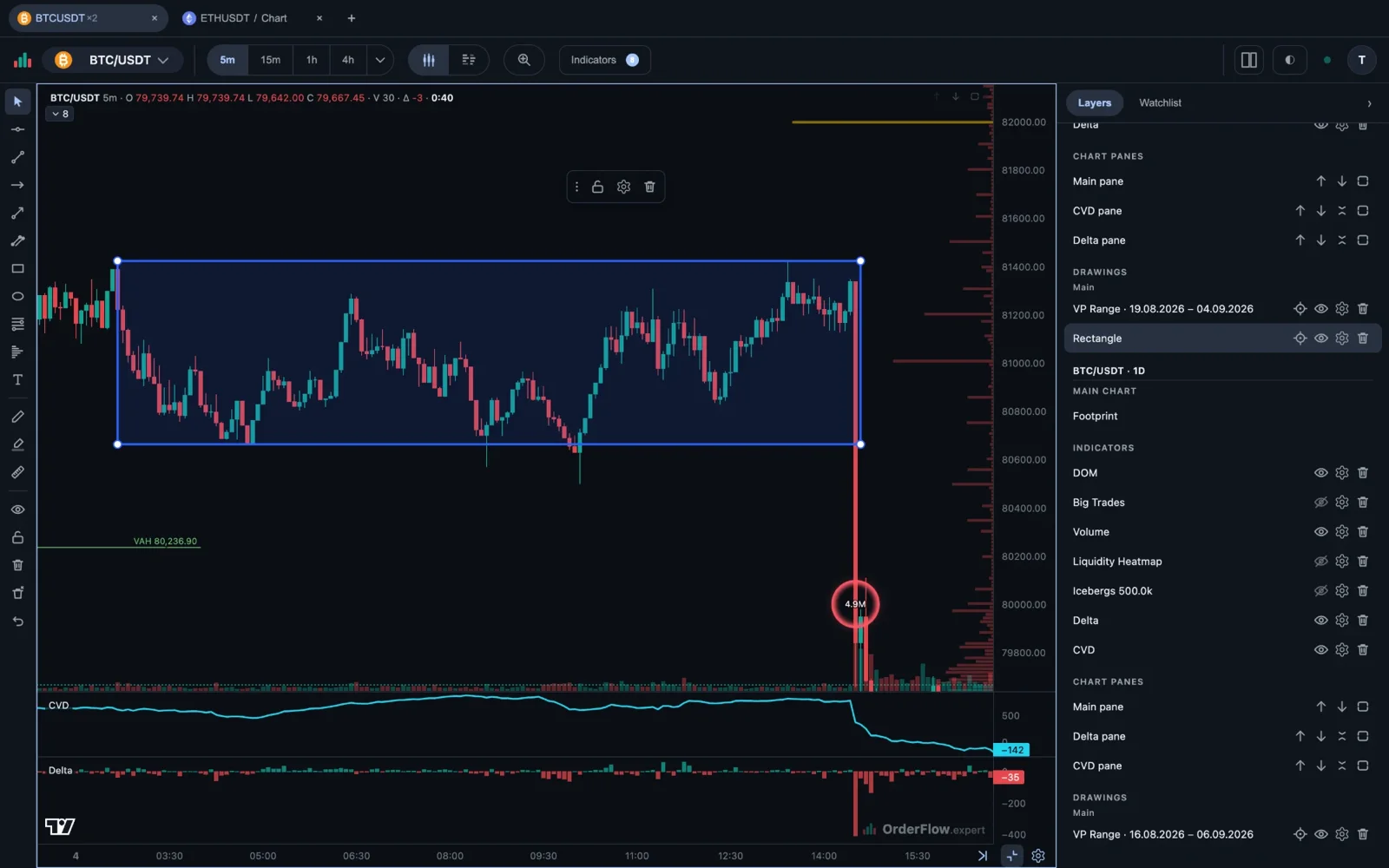Select the Layers tab

[1094, 102]
